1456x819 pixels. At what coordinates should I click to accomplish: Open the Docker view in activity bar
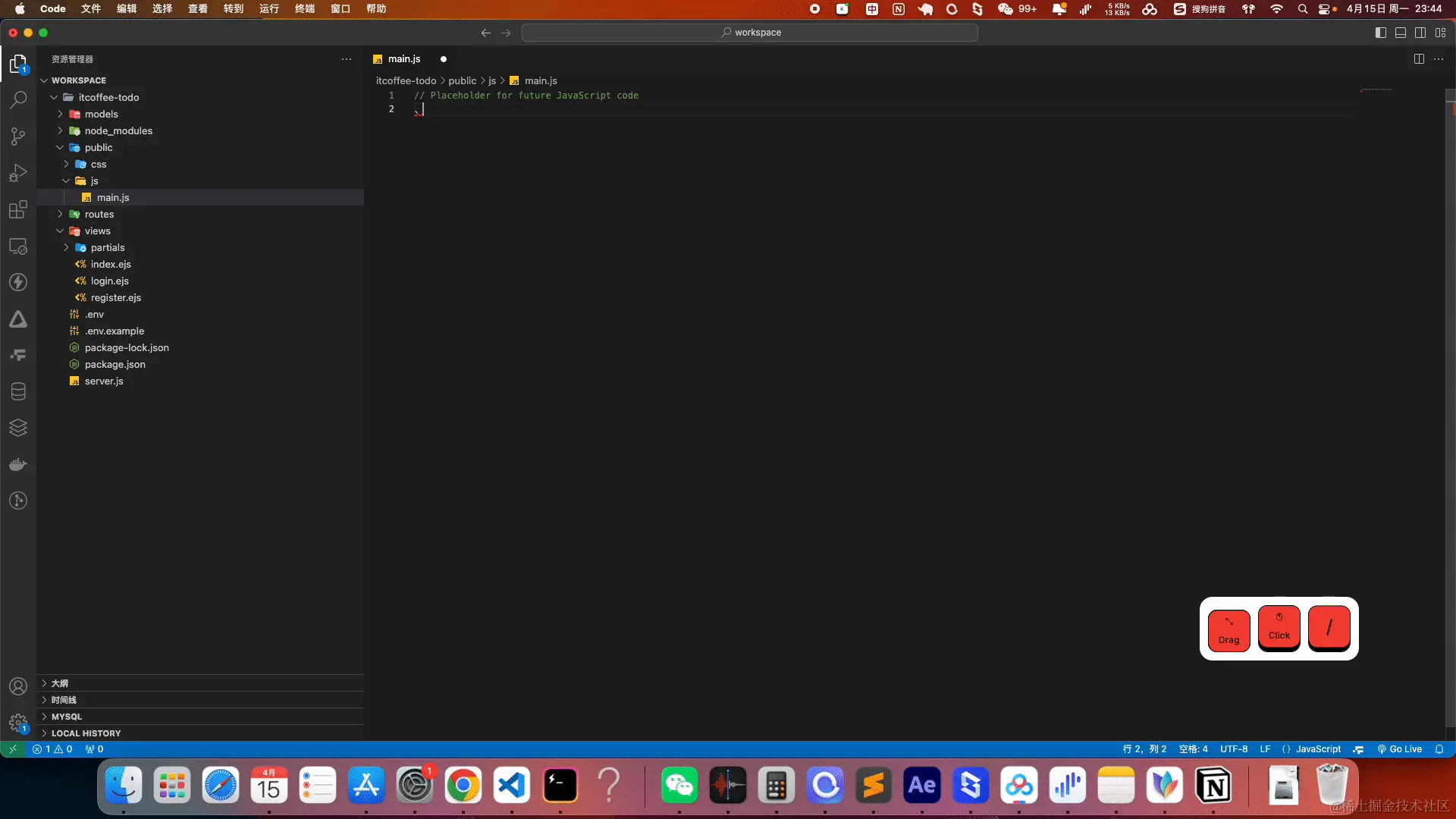(18, 464)
